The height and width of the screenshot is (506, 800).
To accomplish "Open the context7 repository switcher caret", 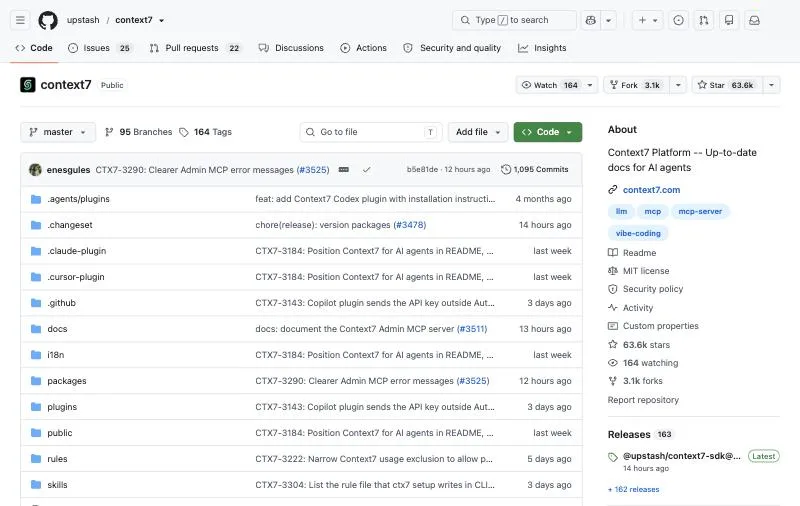I will [161, 20].
